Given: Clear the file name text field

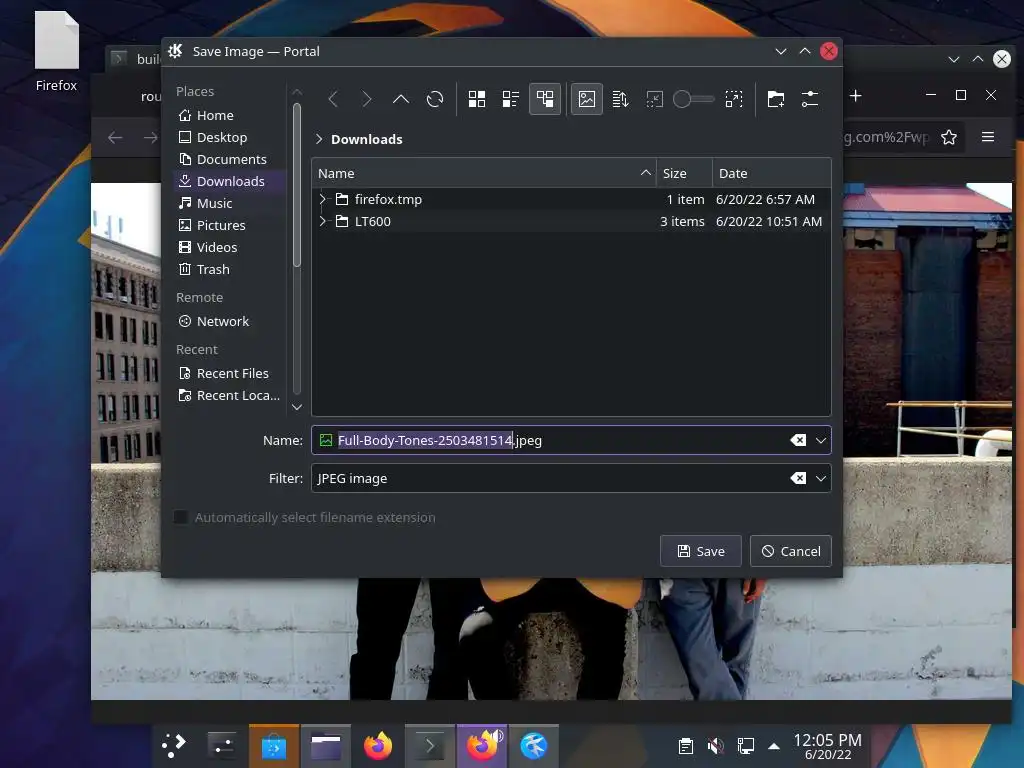Looking at the screenshot, I should point(798,440).
